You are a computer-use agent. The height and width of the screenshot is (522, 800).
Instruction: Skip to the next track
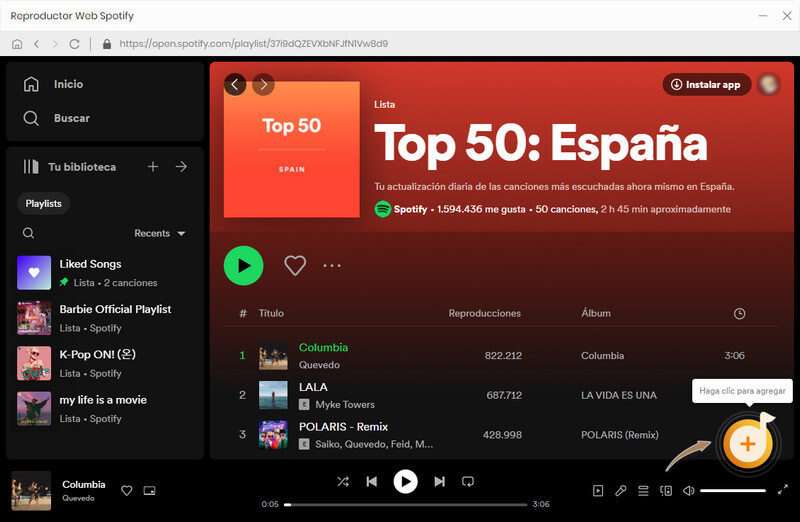coord(439,482)
